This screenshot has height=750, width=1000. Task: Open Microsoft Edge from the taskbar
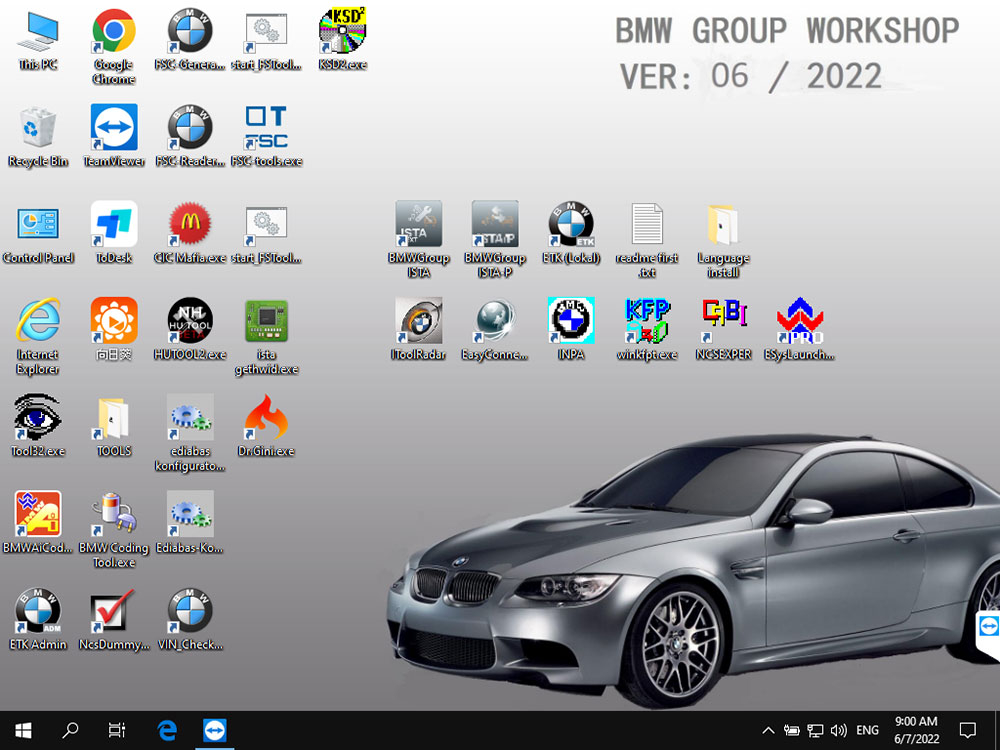coord(167,731)
